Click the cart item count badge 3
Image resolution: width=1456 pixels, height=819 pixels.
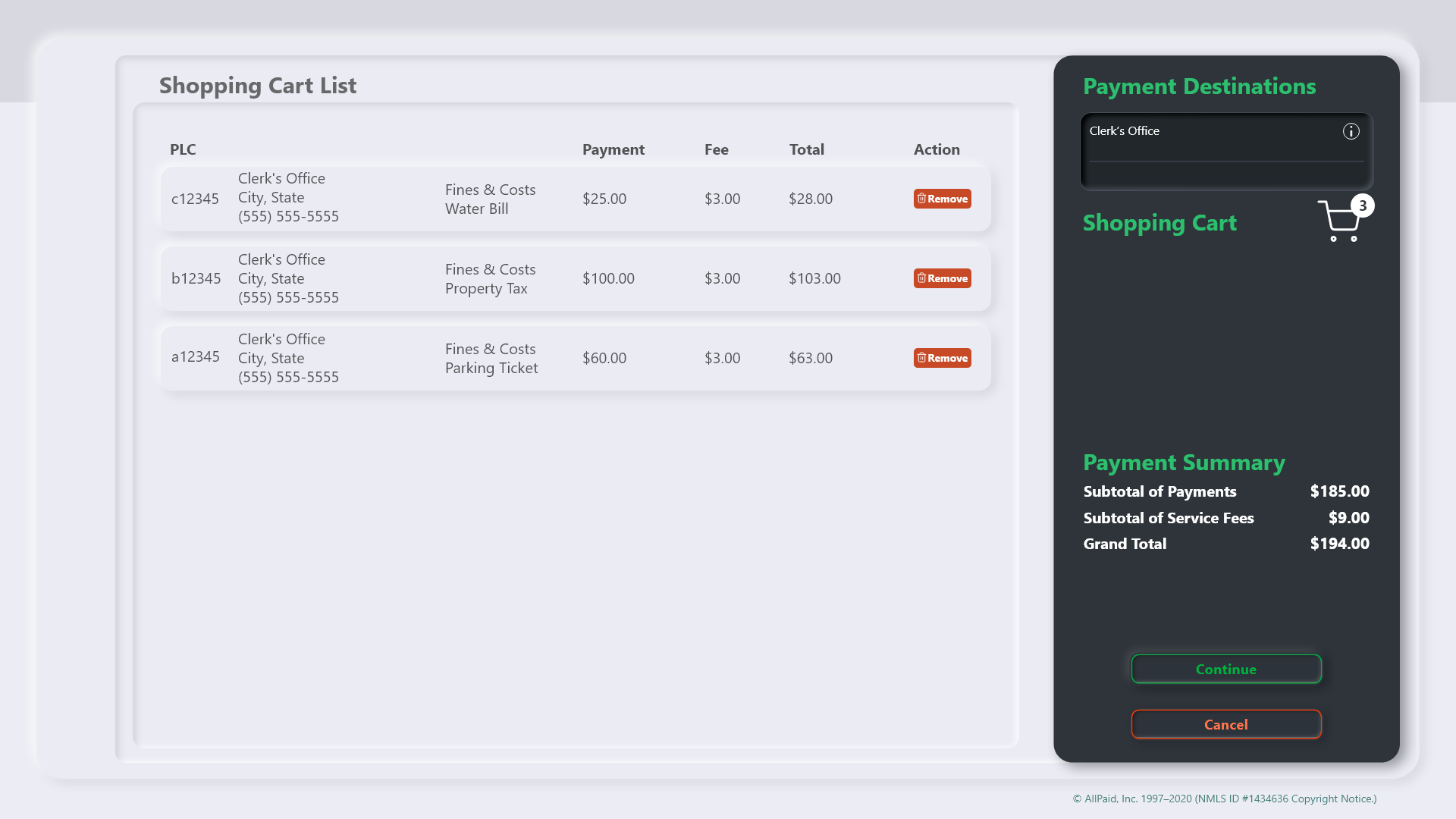coord(1363,206)
